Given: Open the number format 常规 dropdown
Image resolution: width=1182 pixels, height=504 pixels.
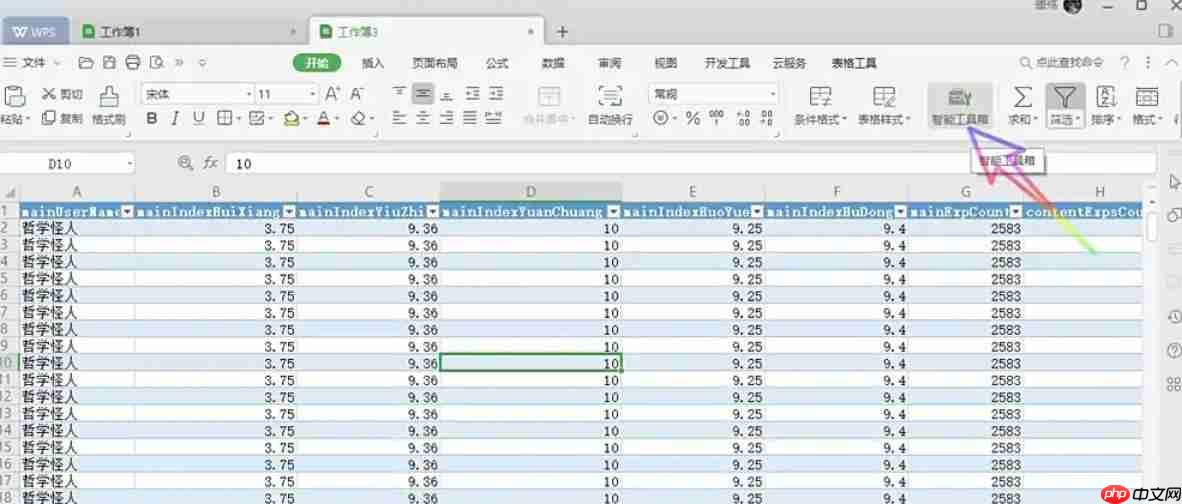Looking at the screenshot, I should (x=772, y=94).
